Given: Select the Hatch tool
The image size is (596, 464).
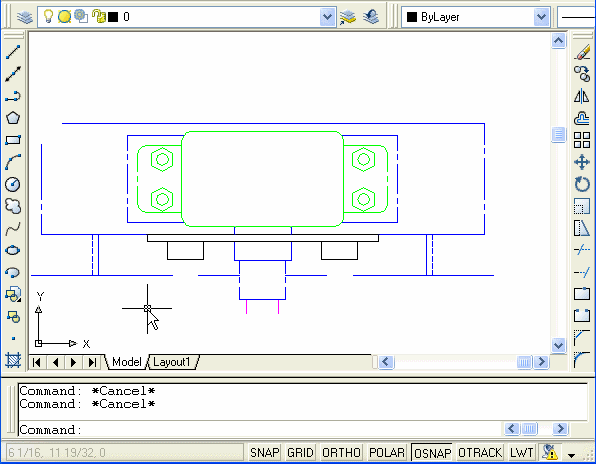Looking at the screenshot, I should (13, 360).
